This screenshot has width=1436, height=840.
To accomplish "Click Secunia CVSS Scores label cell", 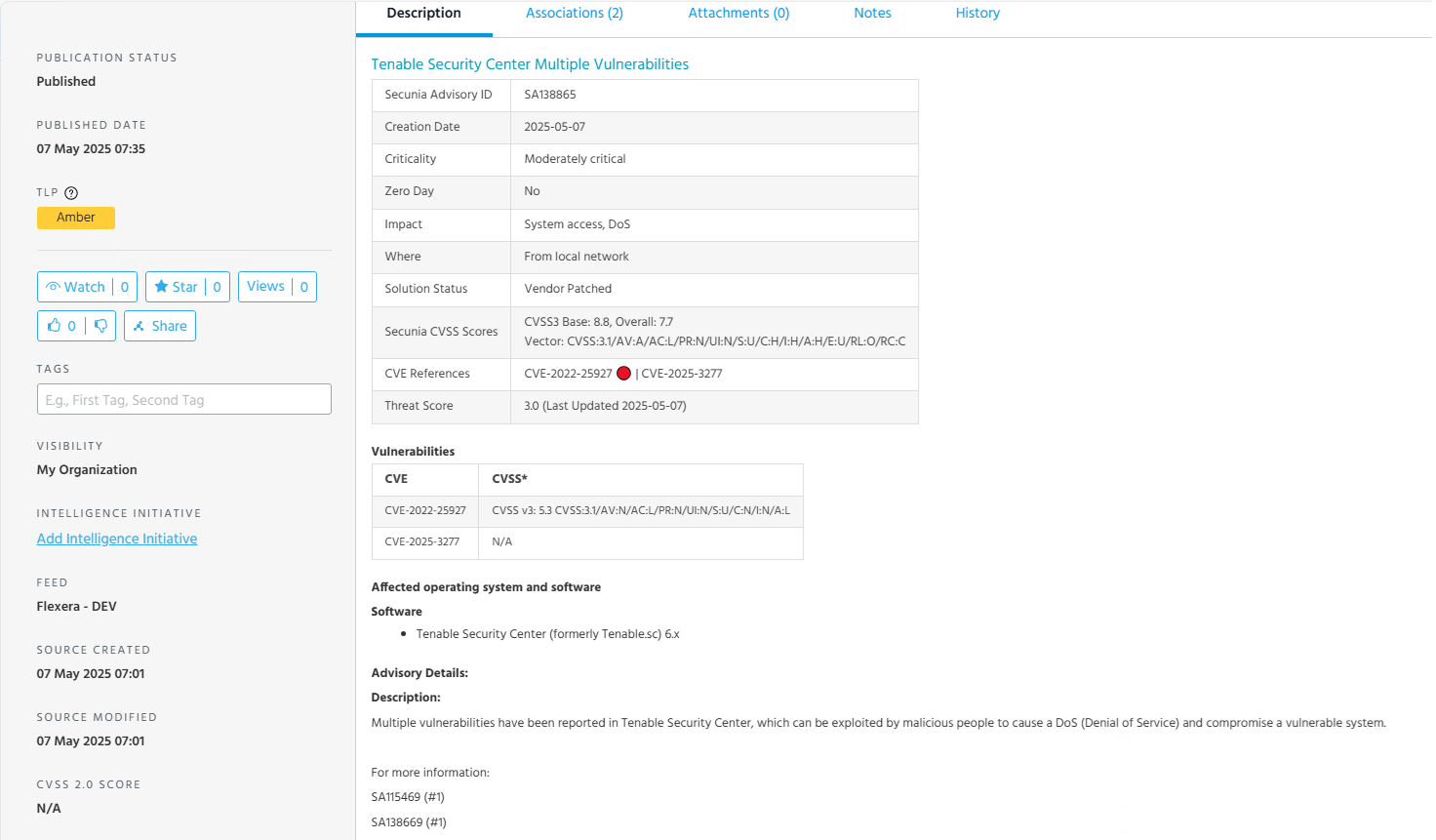I will click(x=441, y=332).
